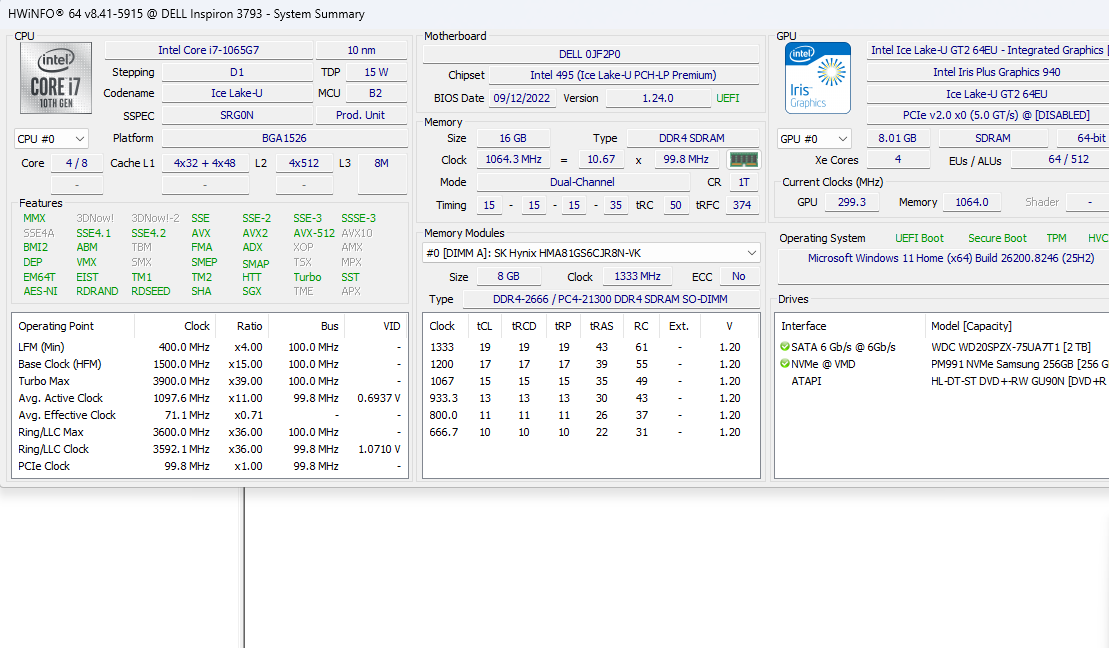Screen dimensions: 1109x648
Task: Click the 0.6937 V VID value
Action: coord(379,398)
